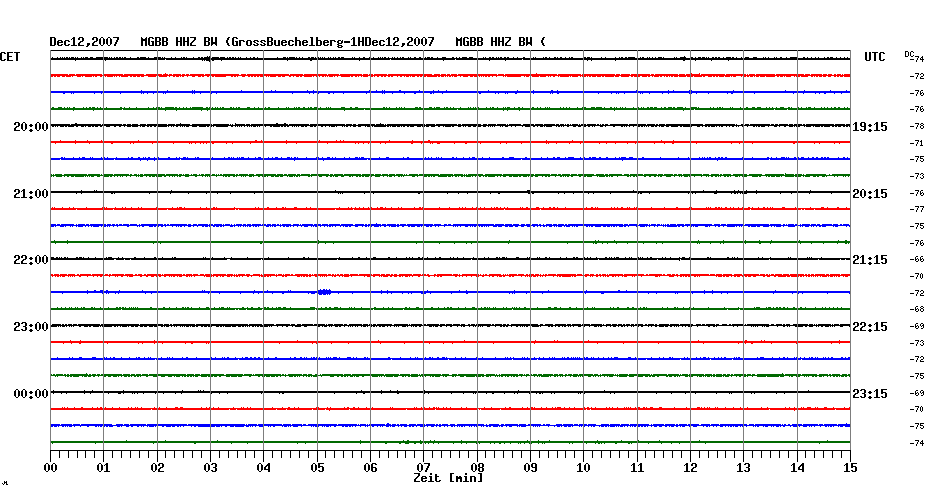
Task: Click GrossBuechelberg station name in the title
Action: [x=287, y=42]
